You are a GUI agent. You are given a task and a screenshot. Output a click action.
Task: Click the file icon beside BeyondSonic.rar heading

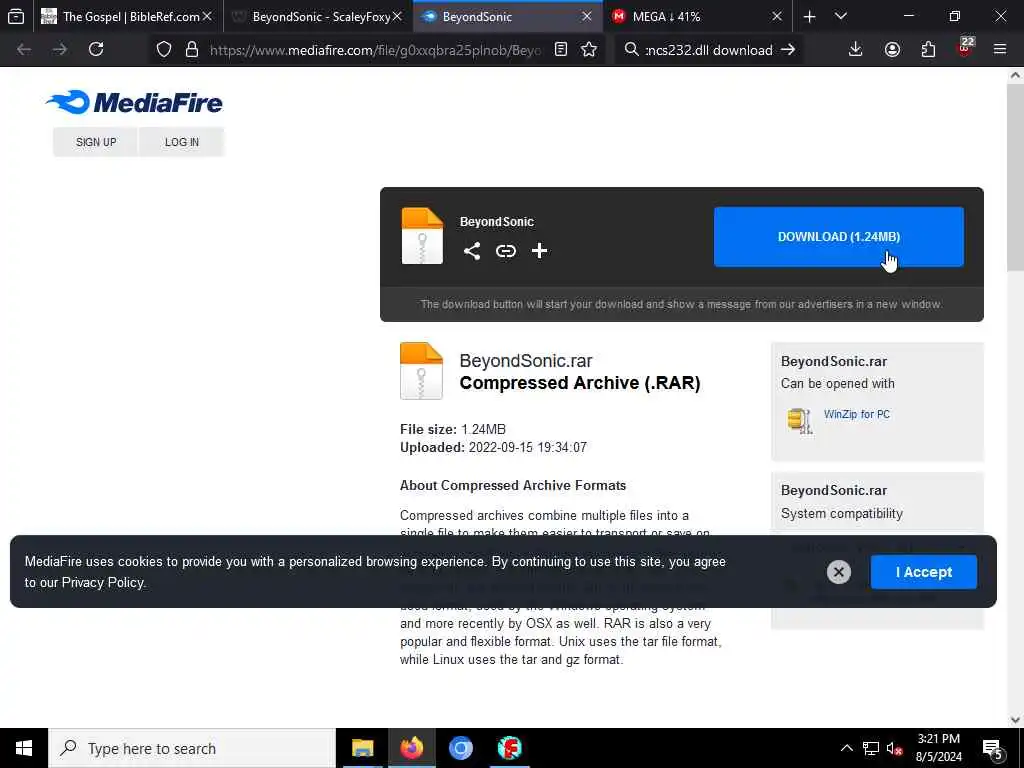click(x=421, y=370)
